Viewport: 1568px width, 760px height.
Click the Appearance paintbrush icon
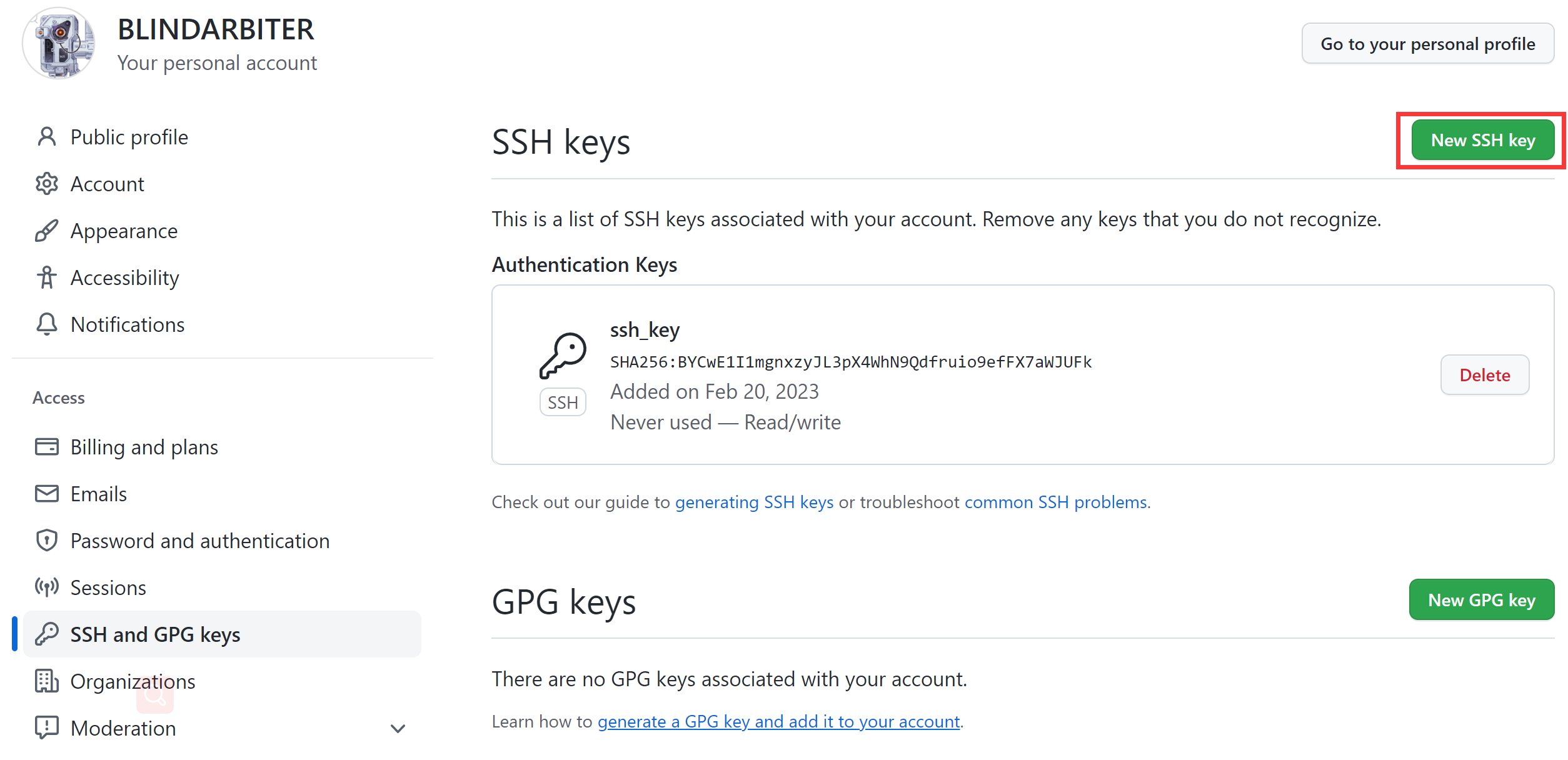[x=47, y=231]
